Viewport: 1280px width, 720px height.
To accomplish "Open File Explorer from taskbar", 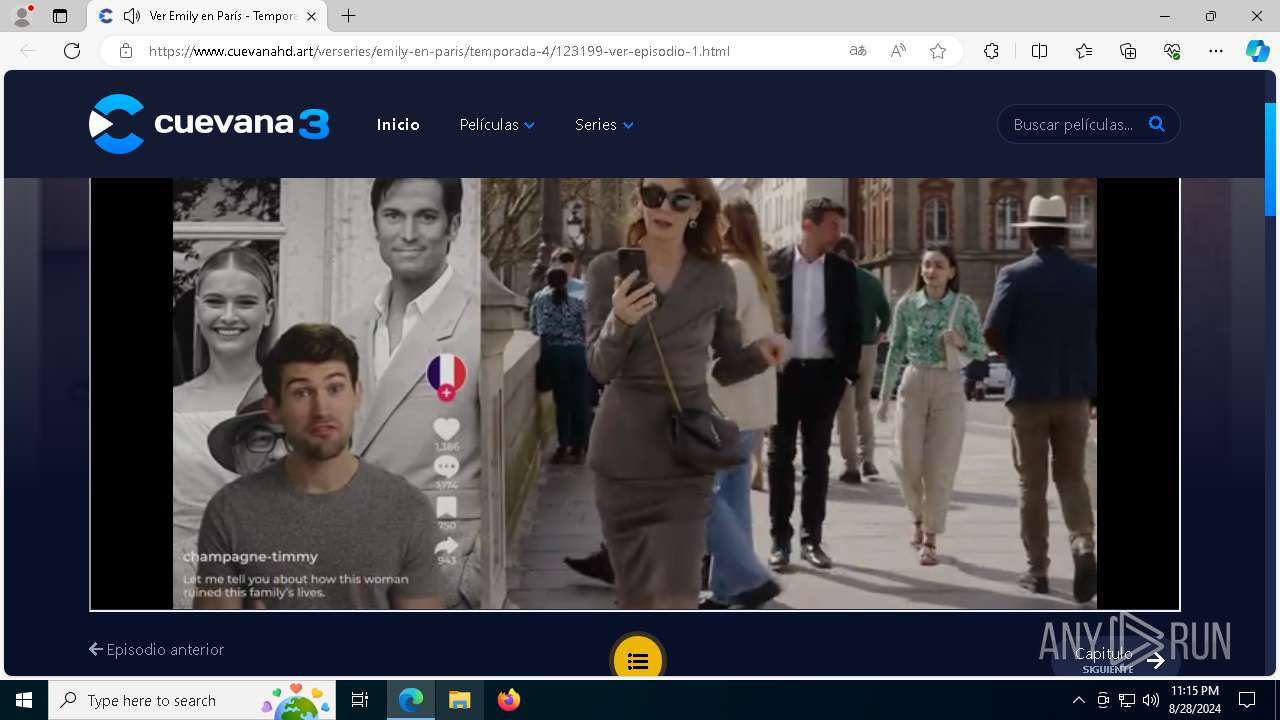I will [x=459, y=700].
